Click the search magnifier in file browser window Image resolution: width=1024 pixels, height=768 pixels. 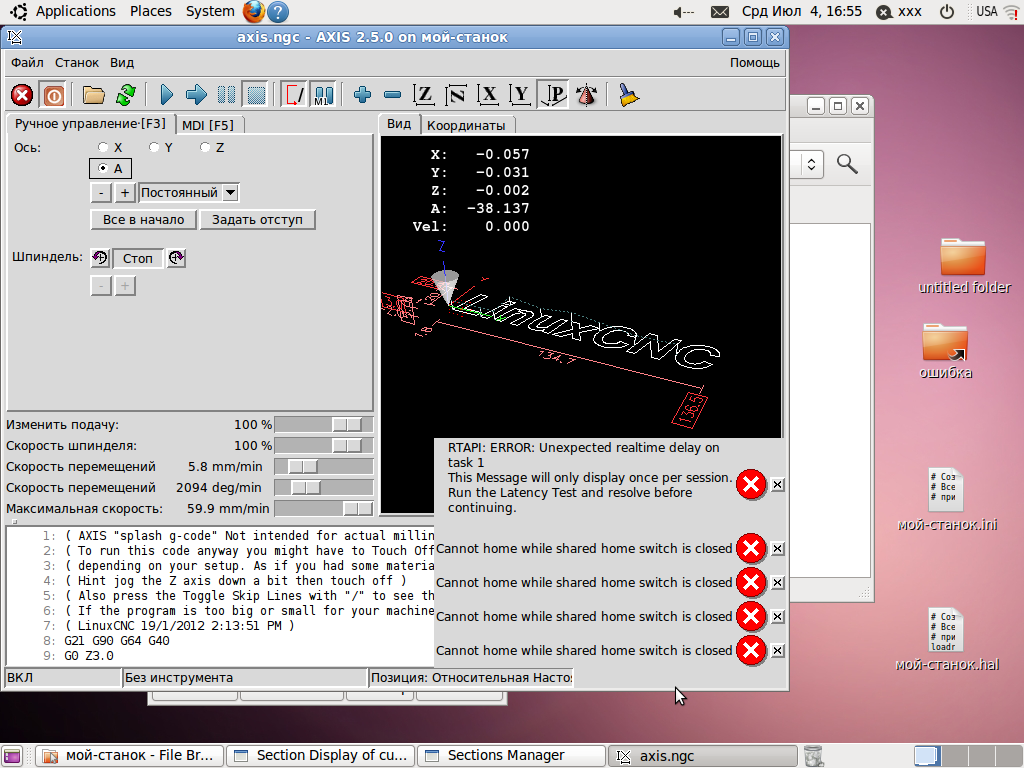847,164
